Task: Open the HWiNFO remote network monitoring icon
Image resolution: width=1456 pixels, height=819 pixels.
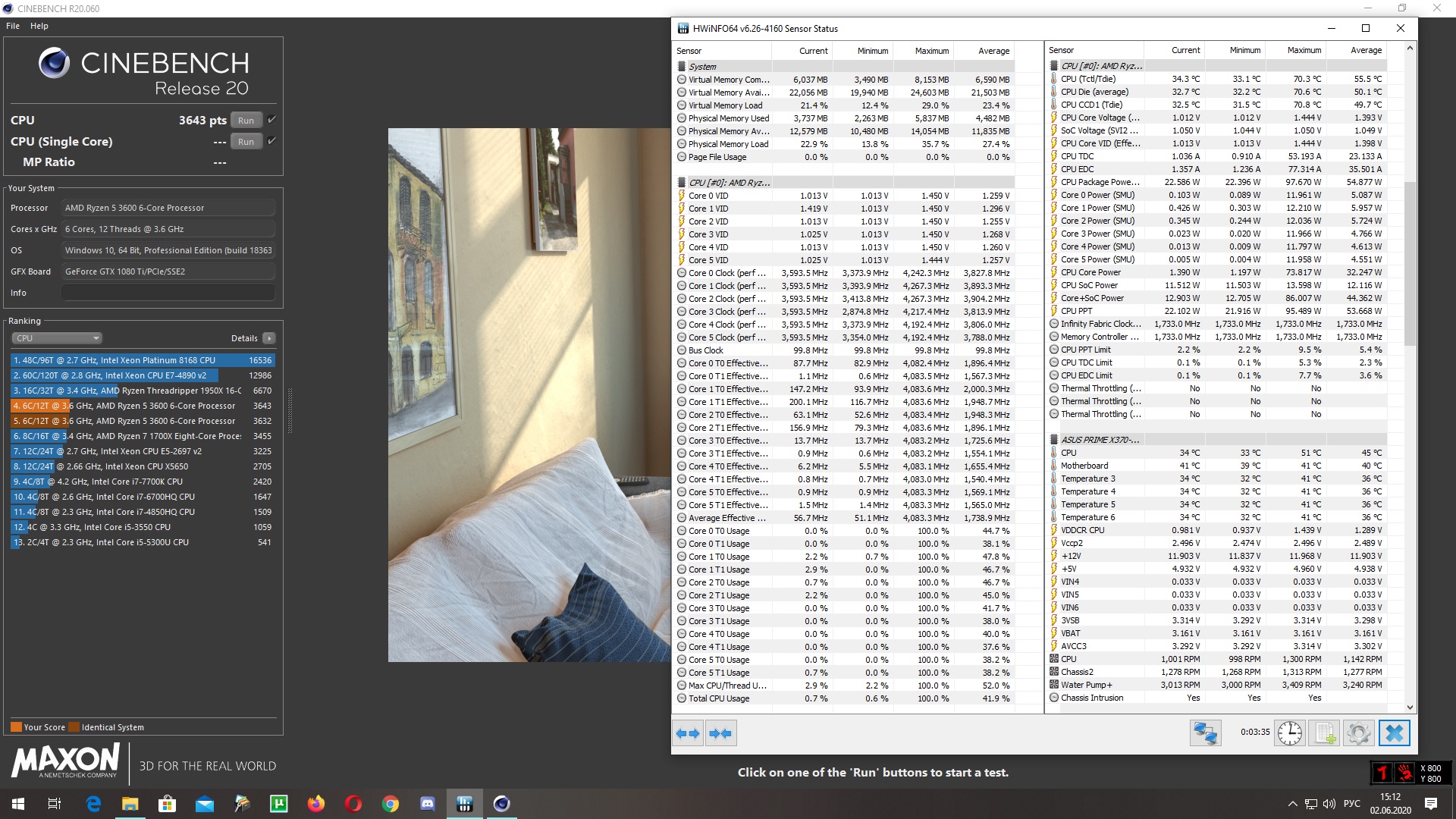Action: tap(1205, 733)
